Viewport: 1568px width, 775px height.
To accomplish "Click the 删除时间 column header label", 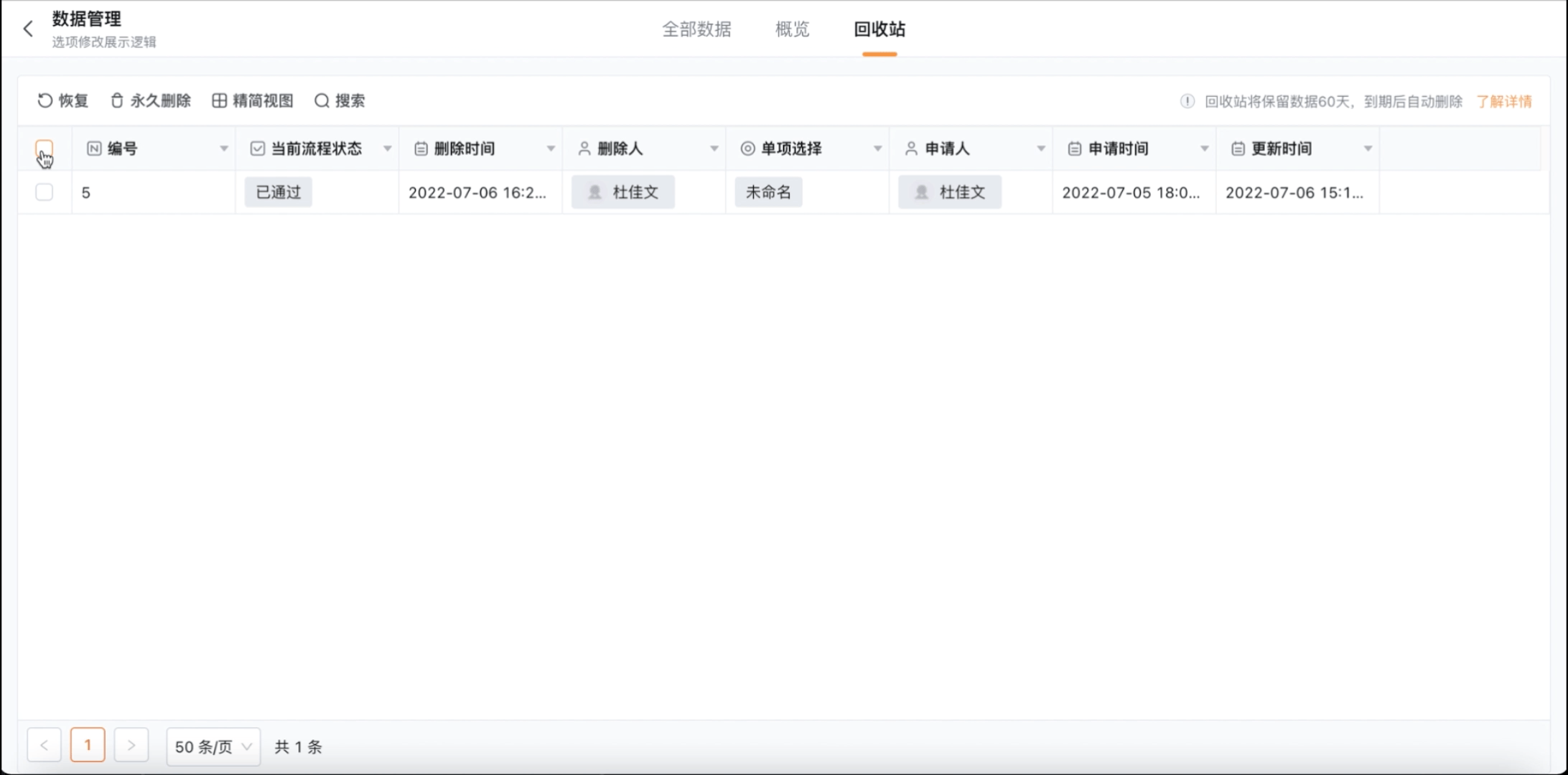I will (x=465, y=149).
